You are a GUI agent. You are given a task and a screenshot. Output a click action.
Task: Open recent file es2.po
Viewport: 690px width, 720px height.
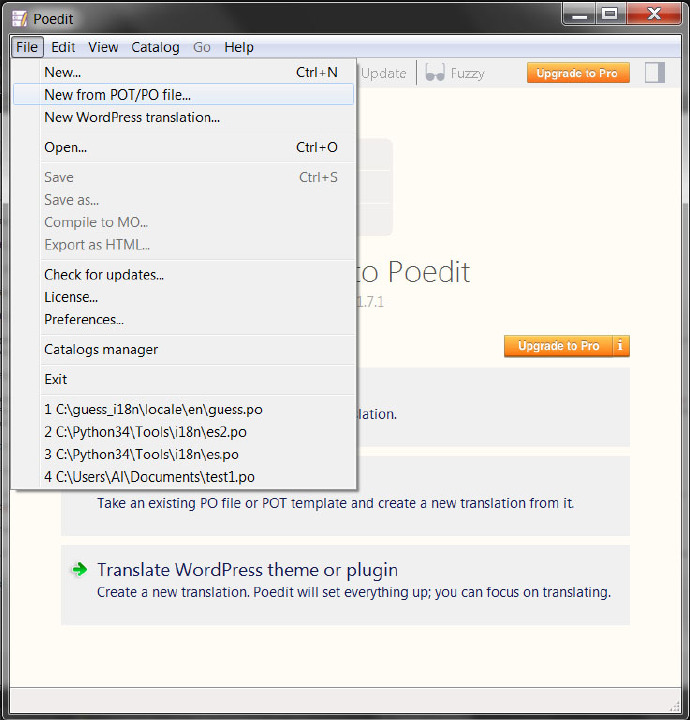(184, 432)
